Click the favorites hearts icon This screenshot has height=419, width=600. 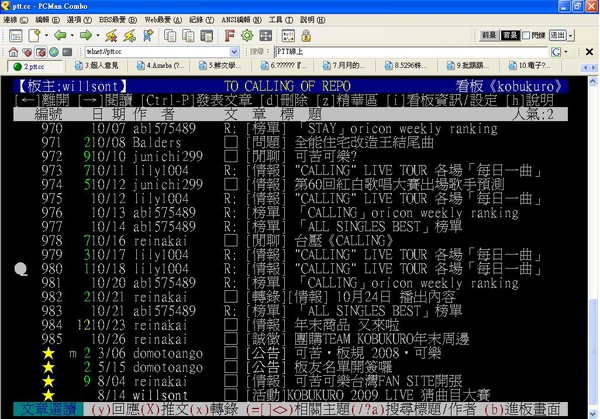click(27, 52)
